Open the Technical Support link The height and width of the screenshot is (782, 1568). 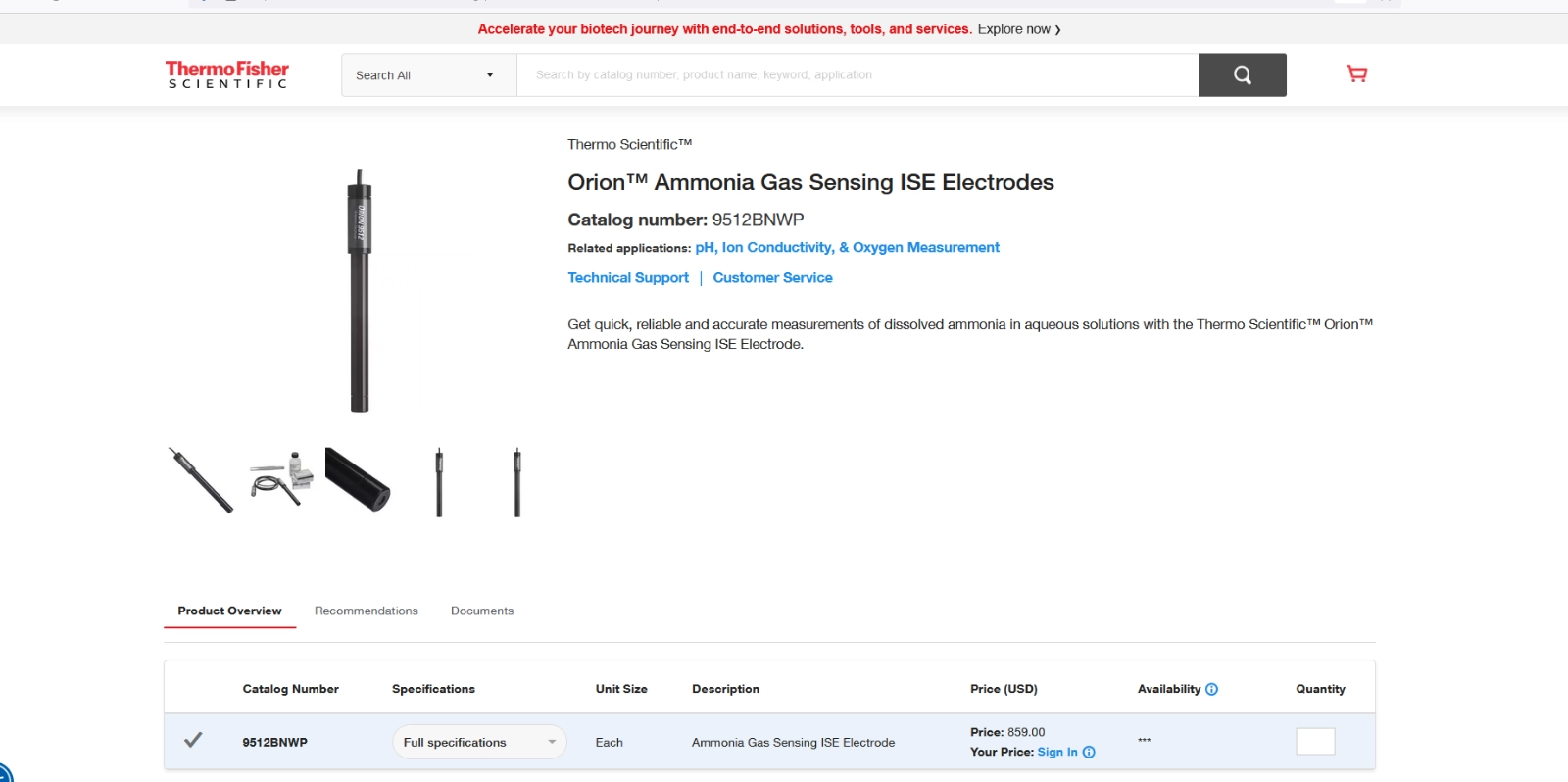(x=628, y=278)
